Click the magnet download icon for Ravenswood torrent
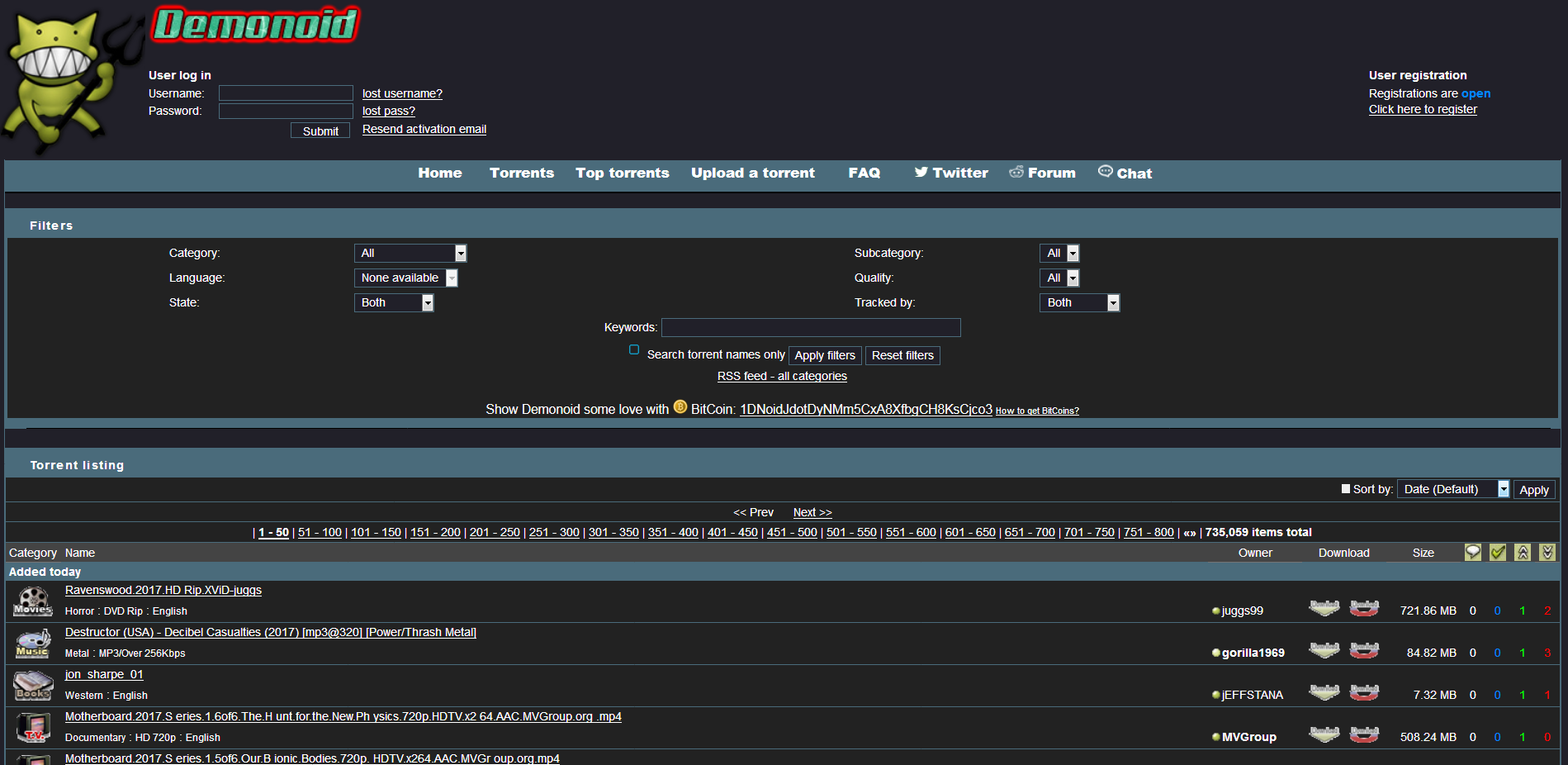1568x765 pixels. click(x=1364, y=608)
